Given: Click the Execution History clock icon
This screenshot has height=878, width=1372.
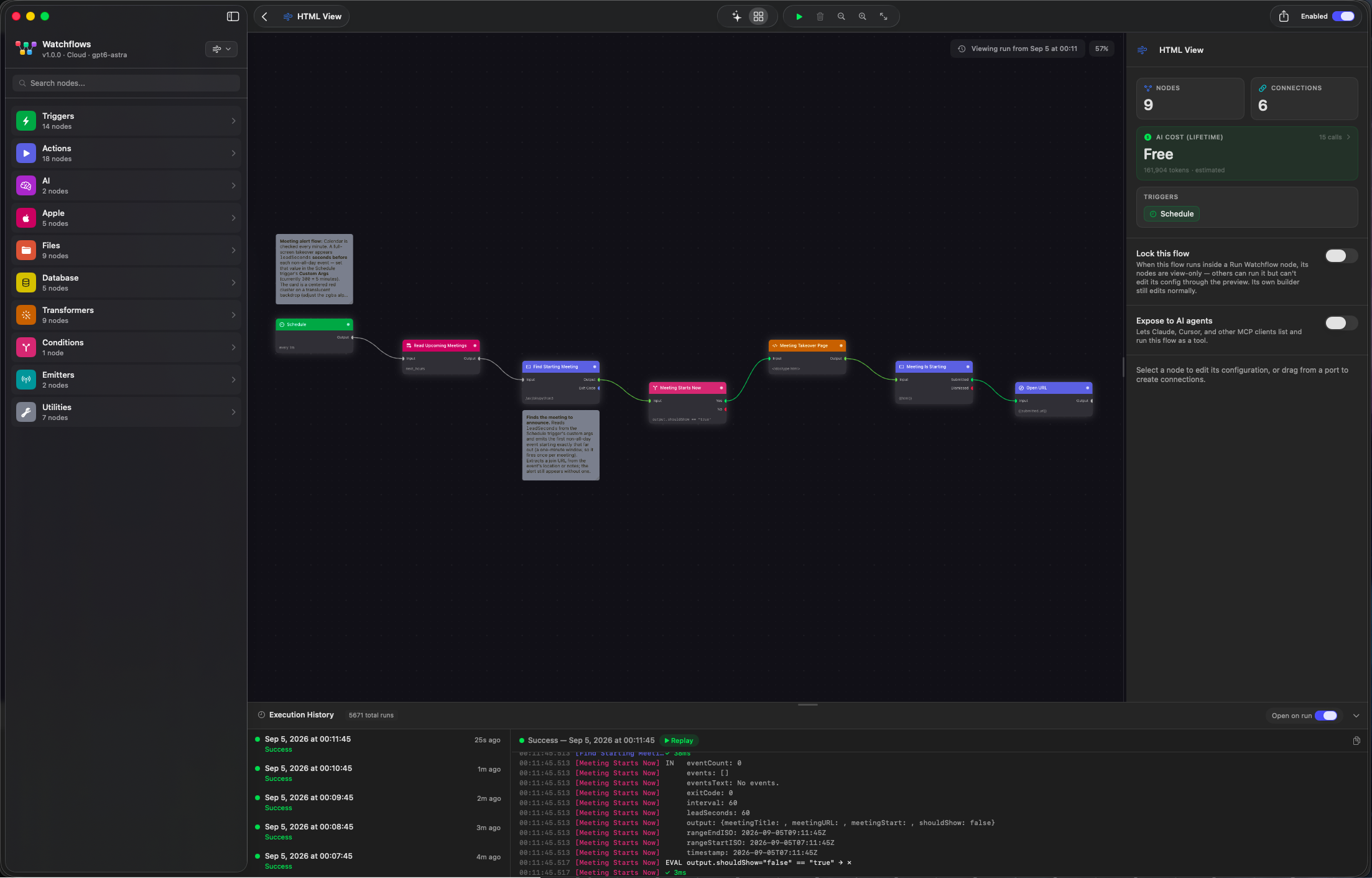Looking at the screenshot, I should pyautogui.click(x=261, y=715).
